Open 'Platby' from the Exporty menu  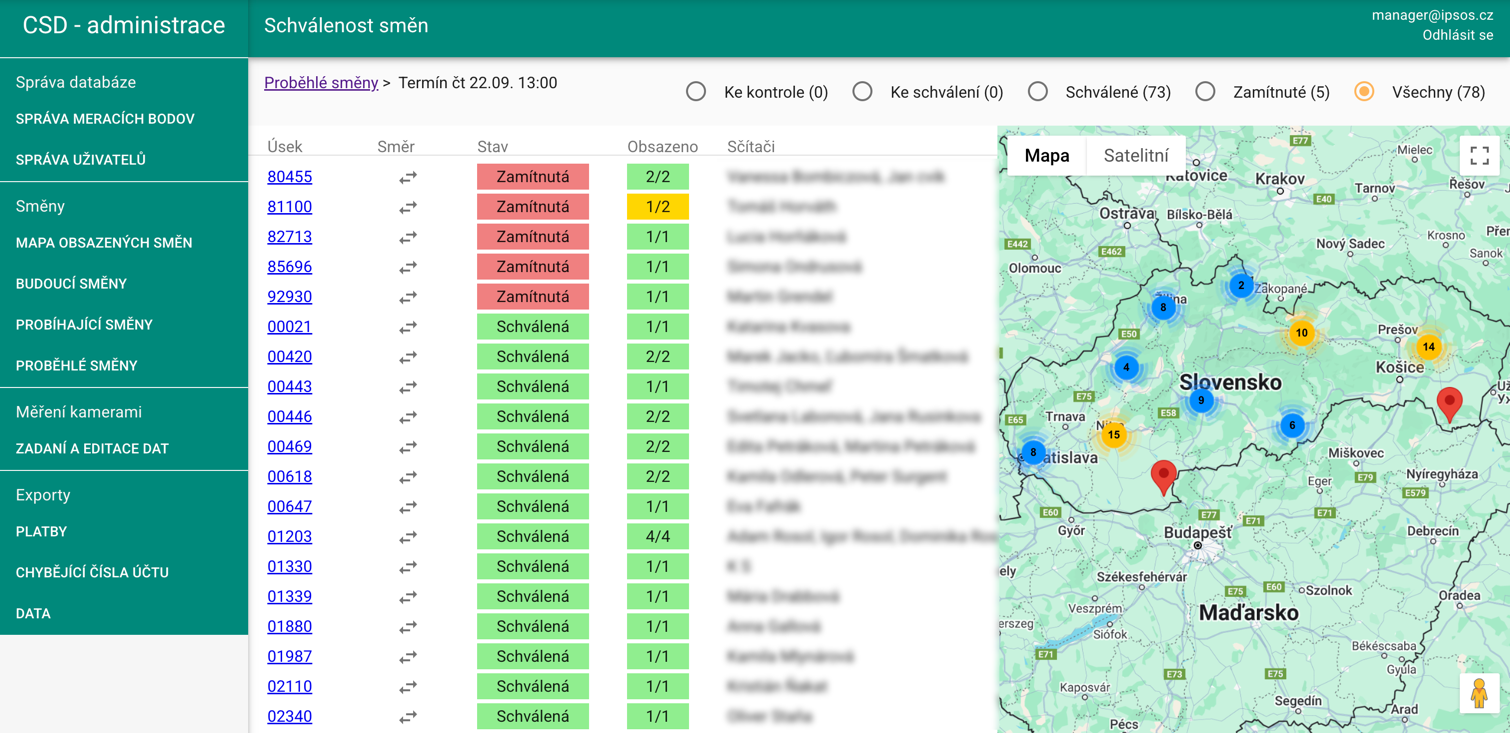point(42,532)
